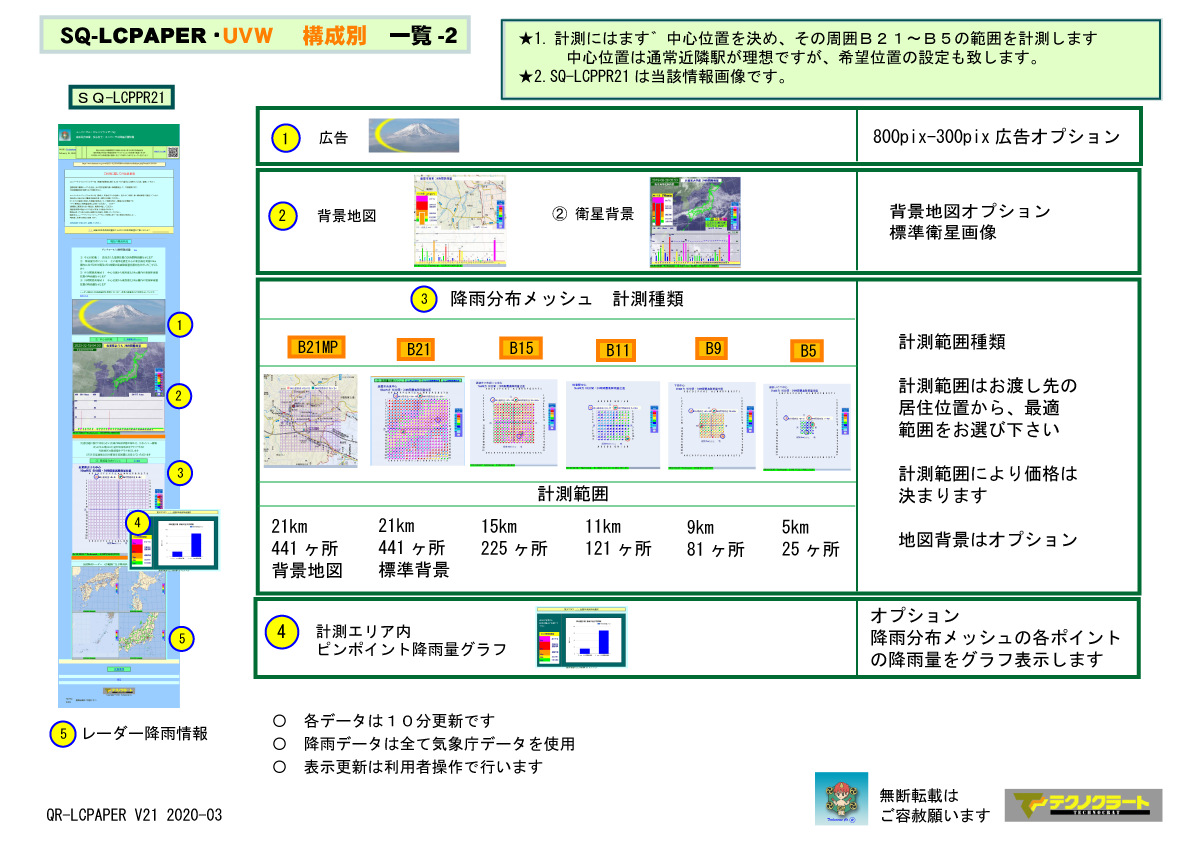The width and height of the screenshot is (1191, 842).
Task: Pick the B5 orange range label
Action: (x=807, y=350)
